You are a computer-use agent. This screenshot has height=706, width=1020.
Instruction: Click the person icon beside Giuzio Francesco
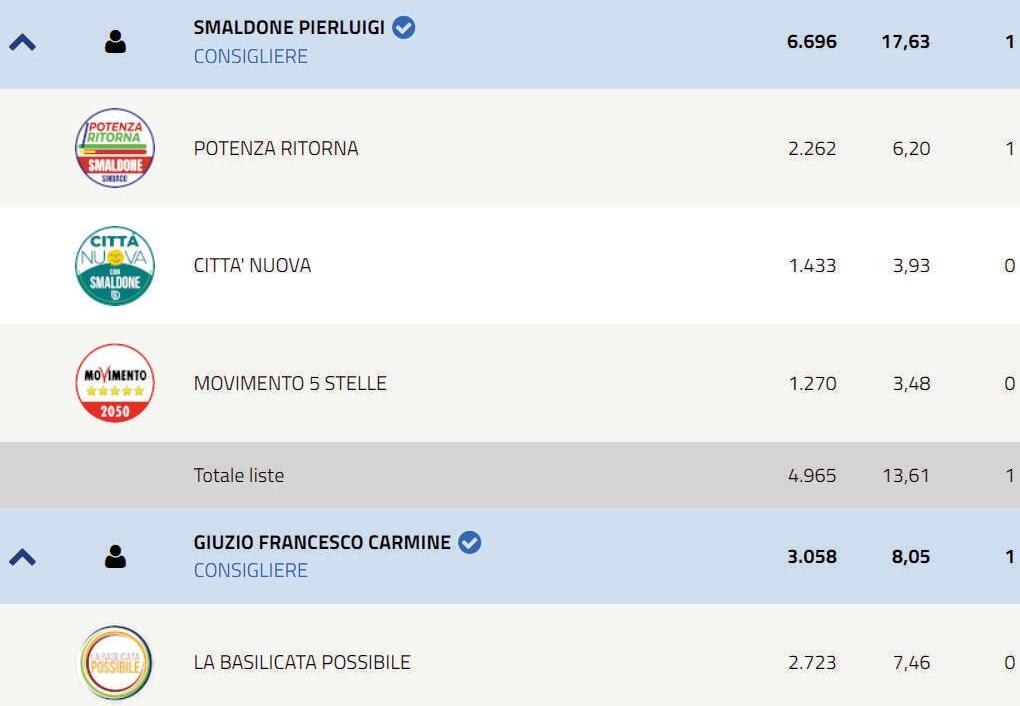pos(116,556)
